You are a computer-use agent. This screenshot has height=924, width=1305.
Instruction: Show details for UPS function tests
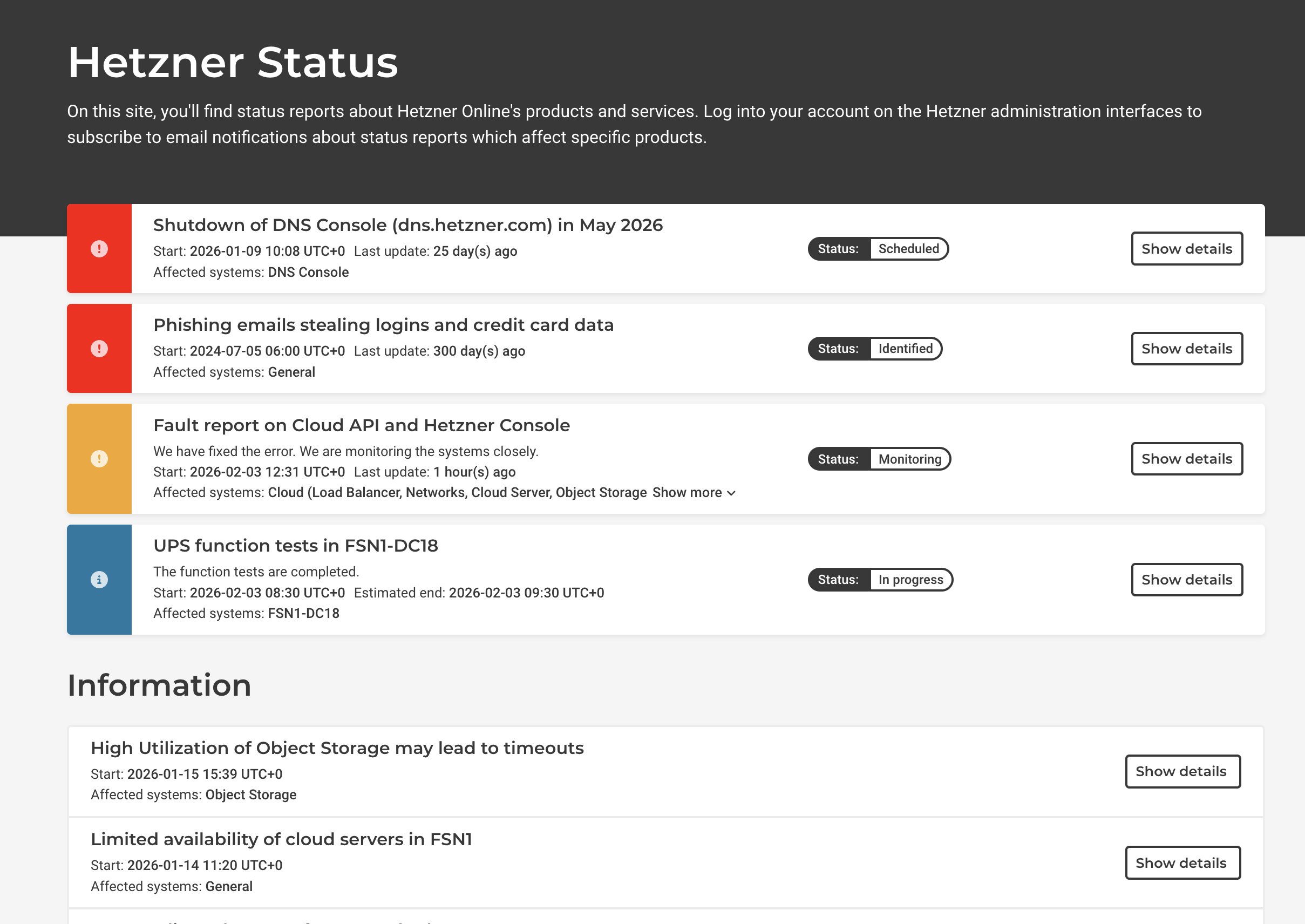[1186, 580]
